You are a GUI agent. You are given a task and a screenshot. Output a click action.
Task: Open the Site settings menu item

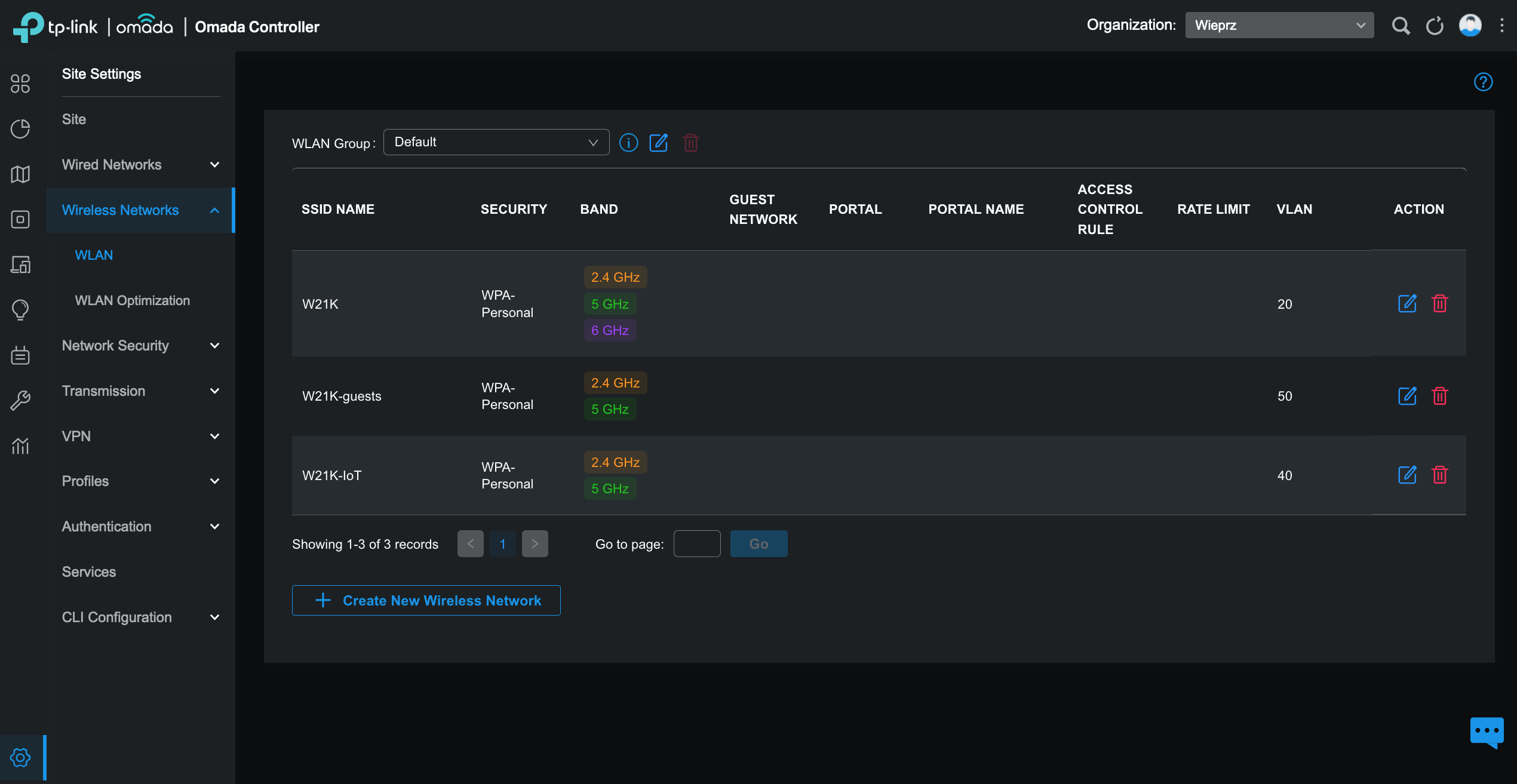74,119
